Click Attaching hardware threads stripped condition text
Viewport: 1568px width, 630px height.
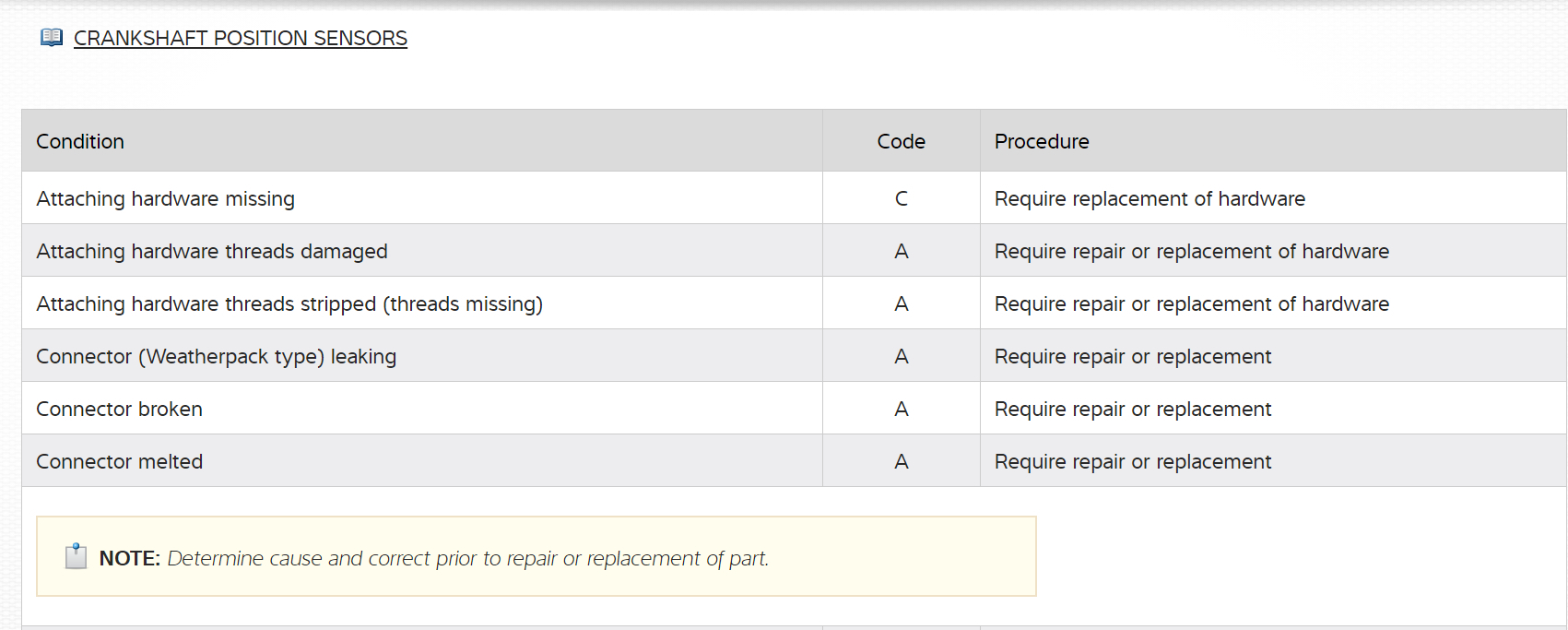click(x=289, y=303)
